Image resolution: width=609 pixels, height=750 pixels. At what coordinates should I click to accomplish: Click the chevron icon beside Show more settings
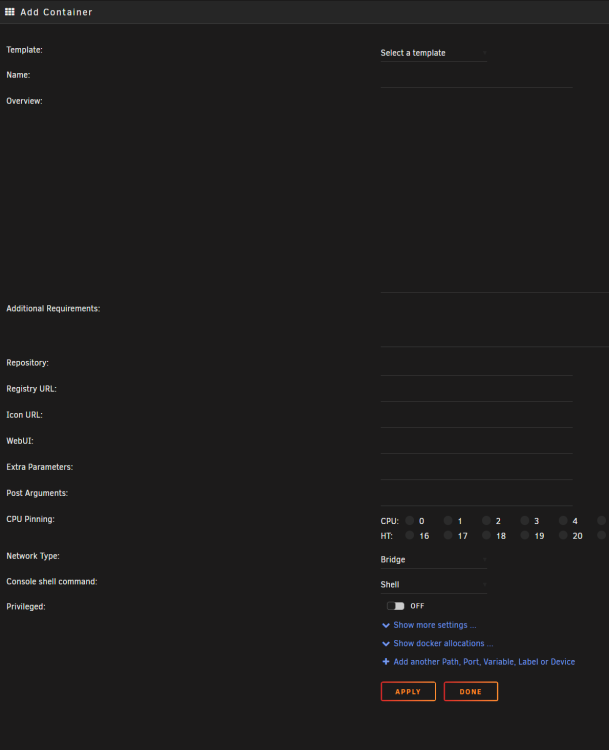tap(386, 626)
